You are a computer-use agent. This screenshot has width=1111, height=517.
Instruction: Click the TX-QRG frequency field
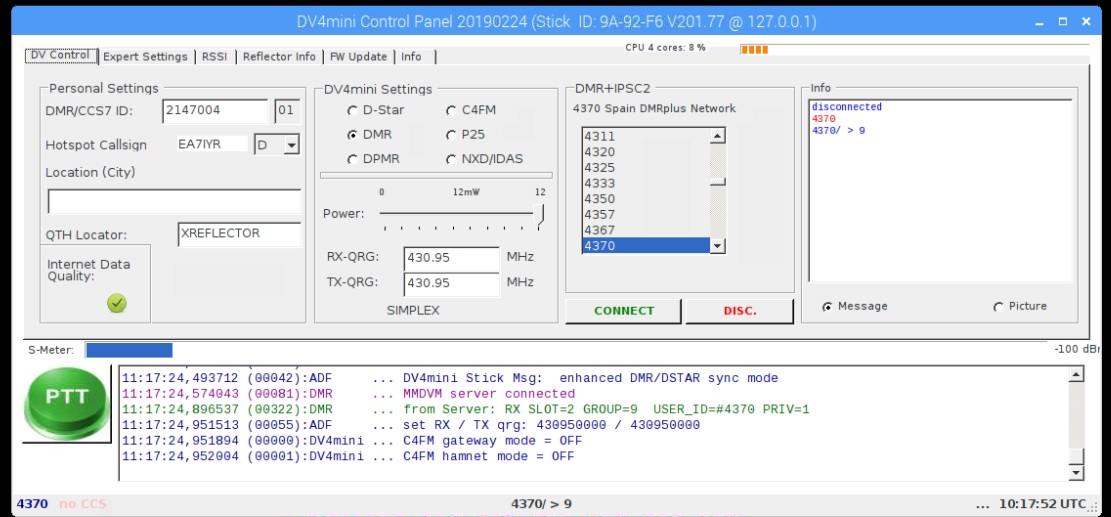coord(451,283)
